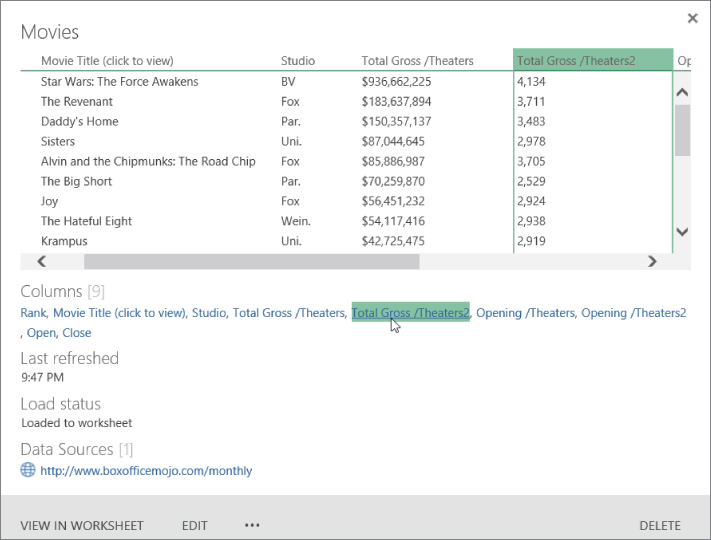Image resolution: width=711 pixels, height=540 pixels.
Task: Select Total Gross /Theaters column link
Action: pyautogui.click(x=288, y=313)
